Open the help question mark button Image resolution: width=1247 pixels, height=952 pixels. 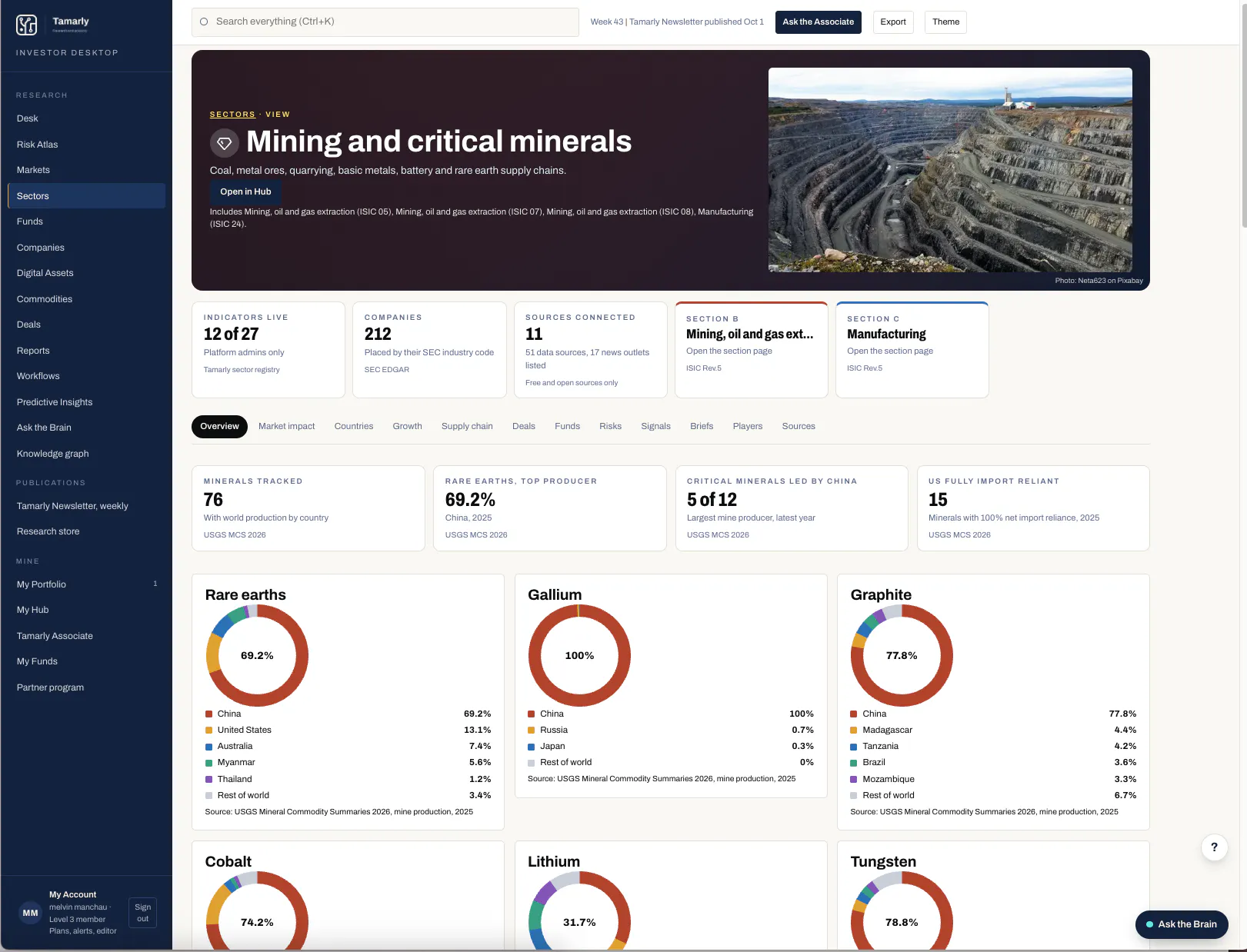(1214, 847)
